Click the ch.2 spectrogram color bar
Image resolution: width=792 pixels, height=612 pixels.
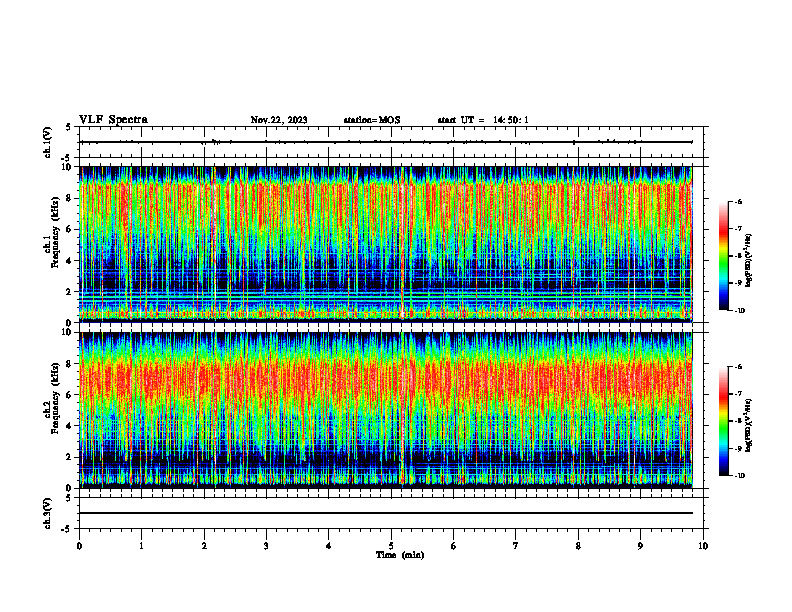coord(723,421)
